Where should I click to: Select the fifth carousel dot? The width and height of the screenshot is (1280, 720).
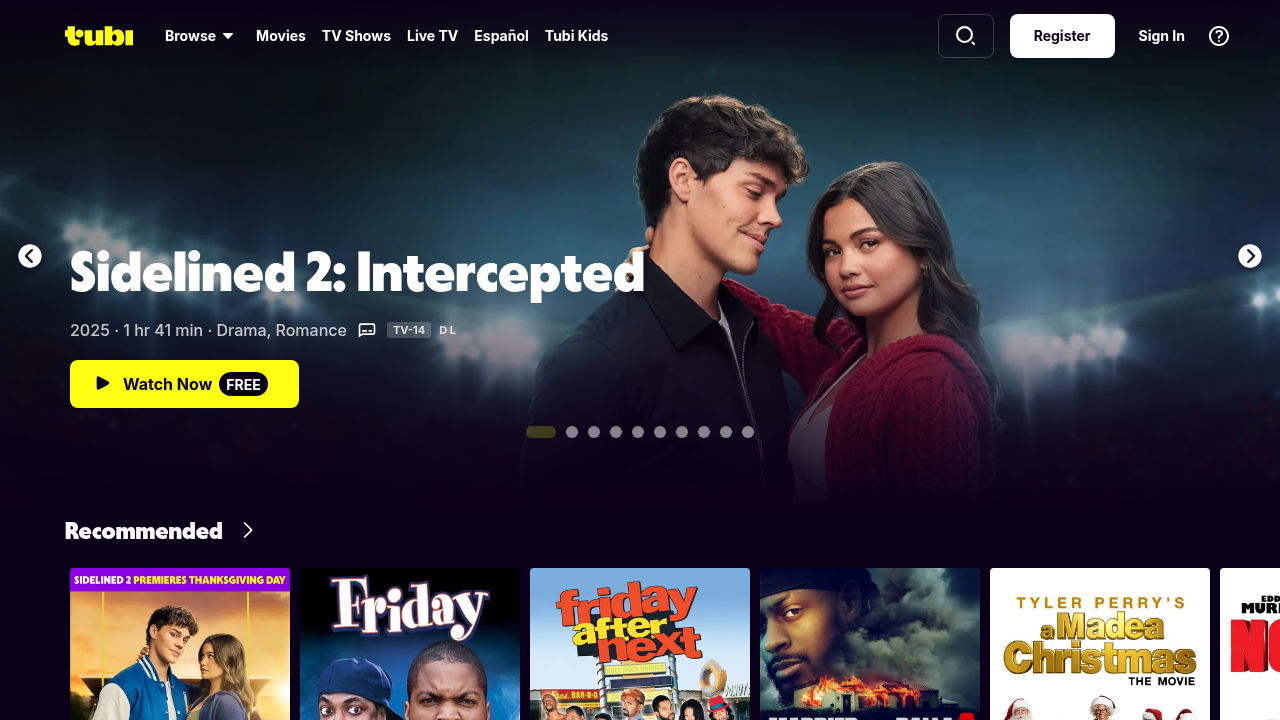coord(638,432)
